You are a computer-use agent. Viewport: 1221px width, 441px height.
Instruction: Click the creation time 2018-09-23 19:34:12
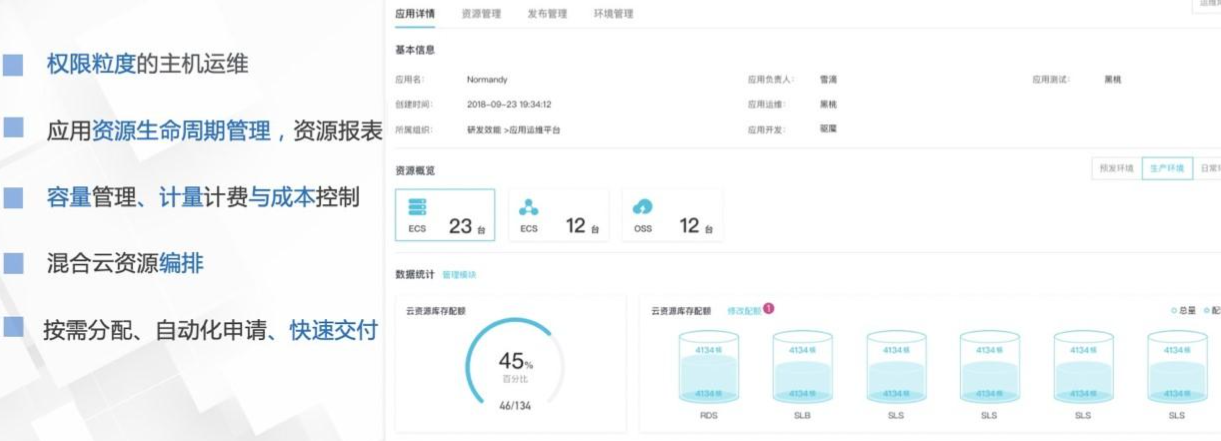coord(509,104)
